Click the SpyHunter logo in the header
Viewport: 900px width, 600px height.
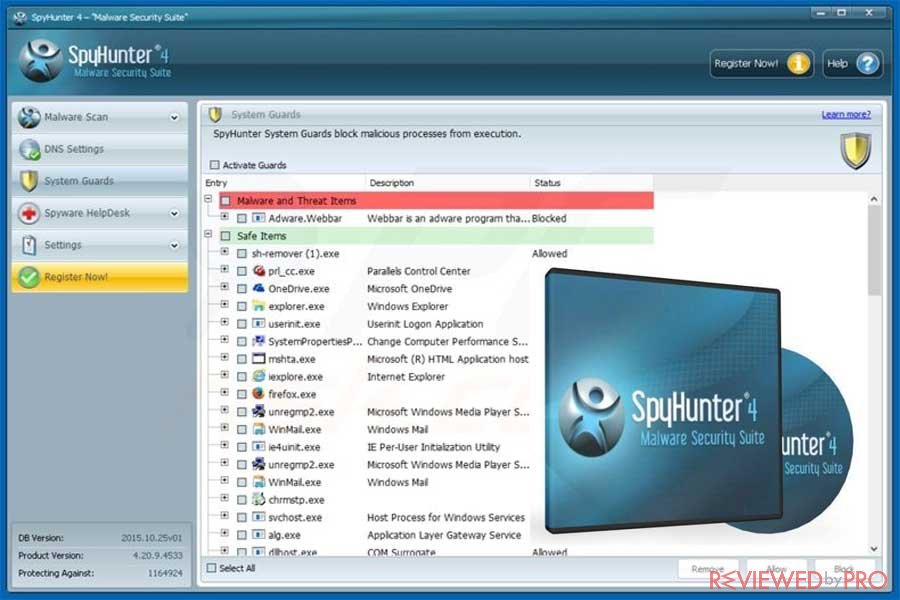(40, 61)
